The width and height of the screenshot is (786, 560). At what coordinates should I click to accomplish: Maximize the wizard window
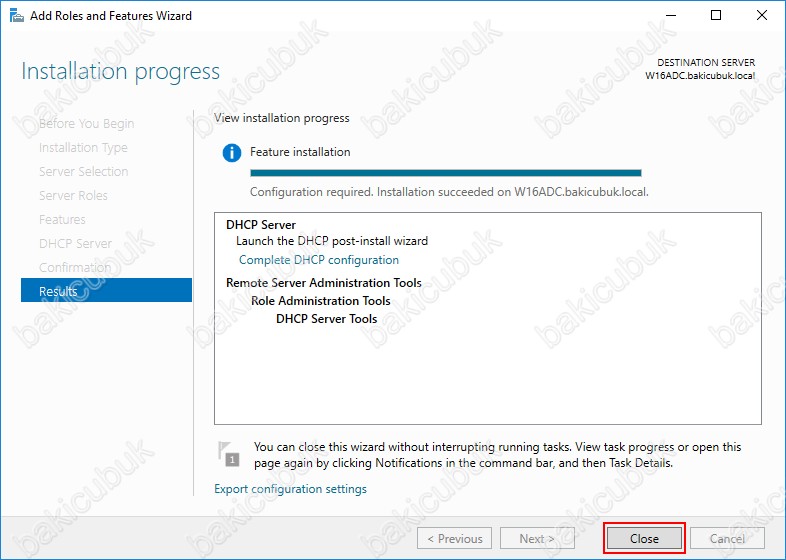pos(716,15)
